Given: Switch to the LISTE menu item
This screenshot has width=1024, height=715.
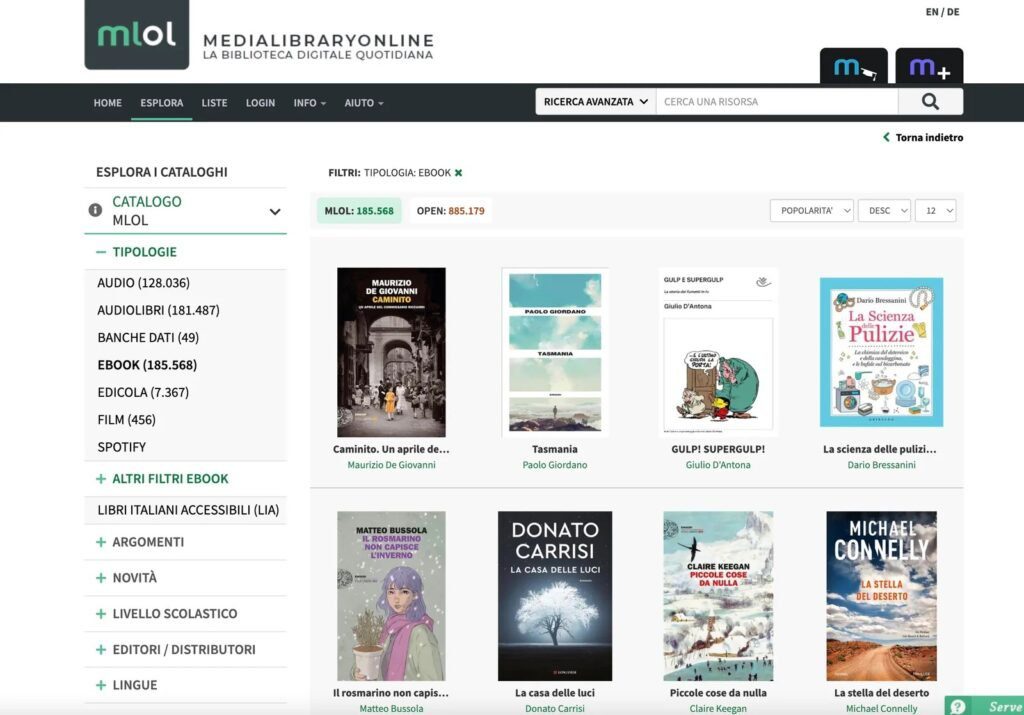Looking at the screenshot, I should coord(214,102).
